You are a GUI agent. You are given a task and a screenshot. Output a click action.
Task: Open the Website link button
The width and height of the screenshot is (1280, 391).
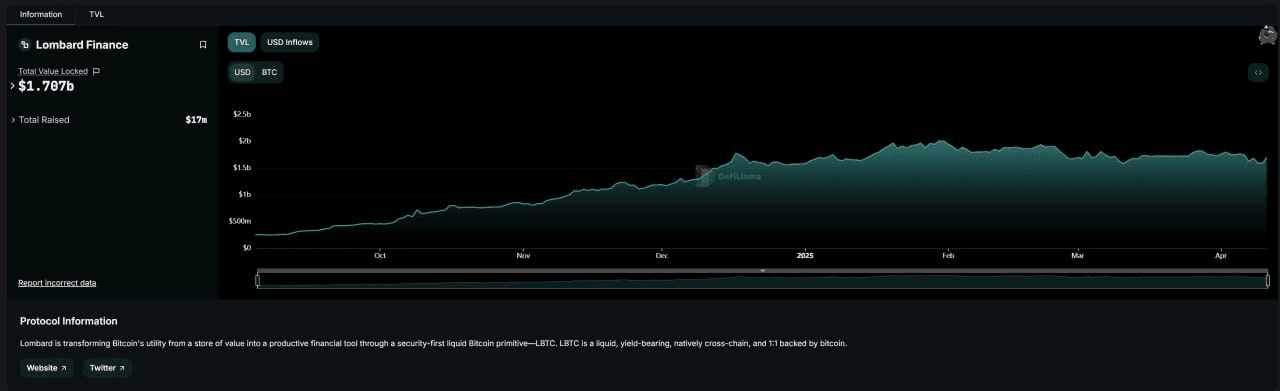pyautogui.click(x=48, y=368)
